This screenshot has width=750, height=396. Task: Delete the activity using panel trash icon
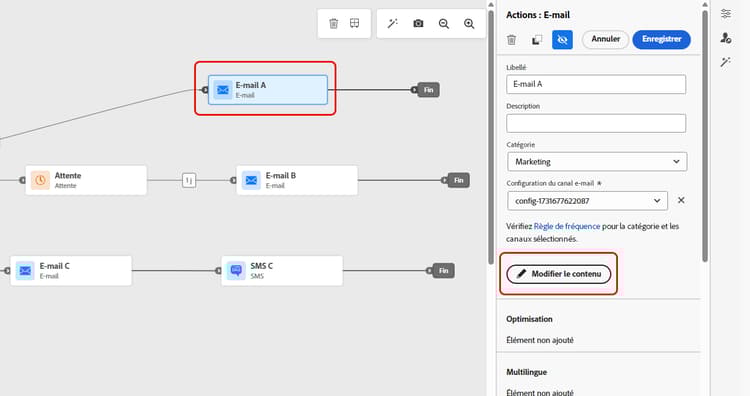[x=511, y=40]
